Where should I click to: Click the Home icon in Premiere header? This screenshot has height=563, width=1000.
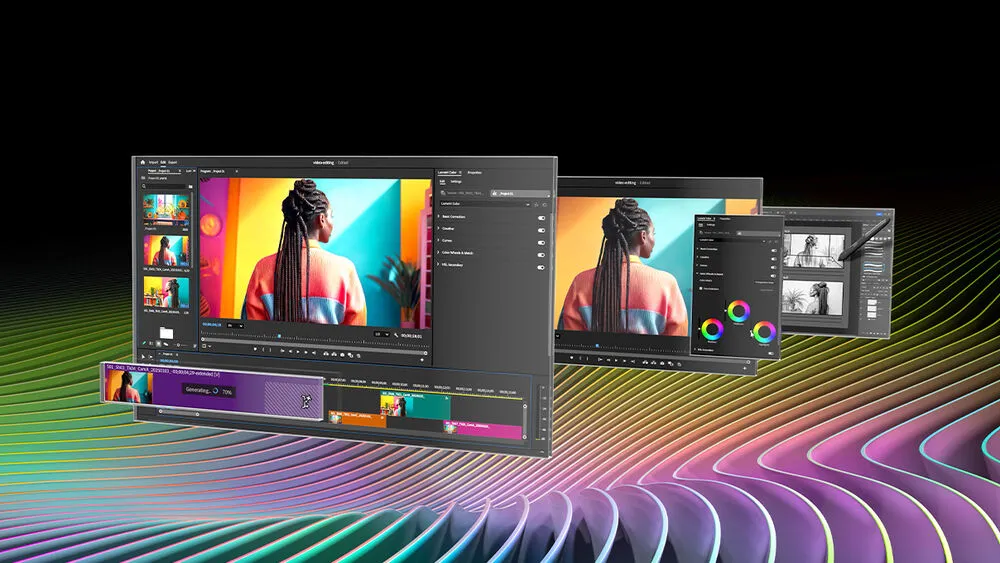[x=143, y=162]
